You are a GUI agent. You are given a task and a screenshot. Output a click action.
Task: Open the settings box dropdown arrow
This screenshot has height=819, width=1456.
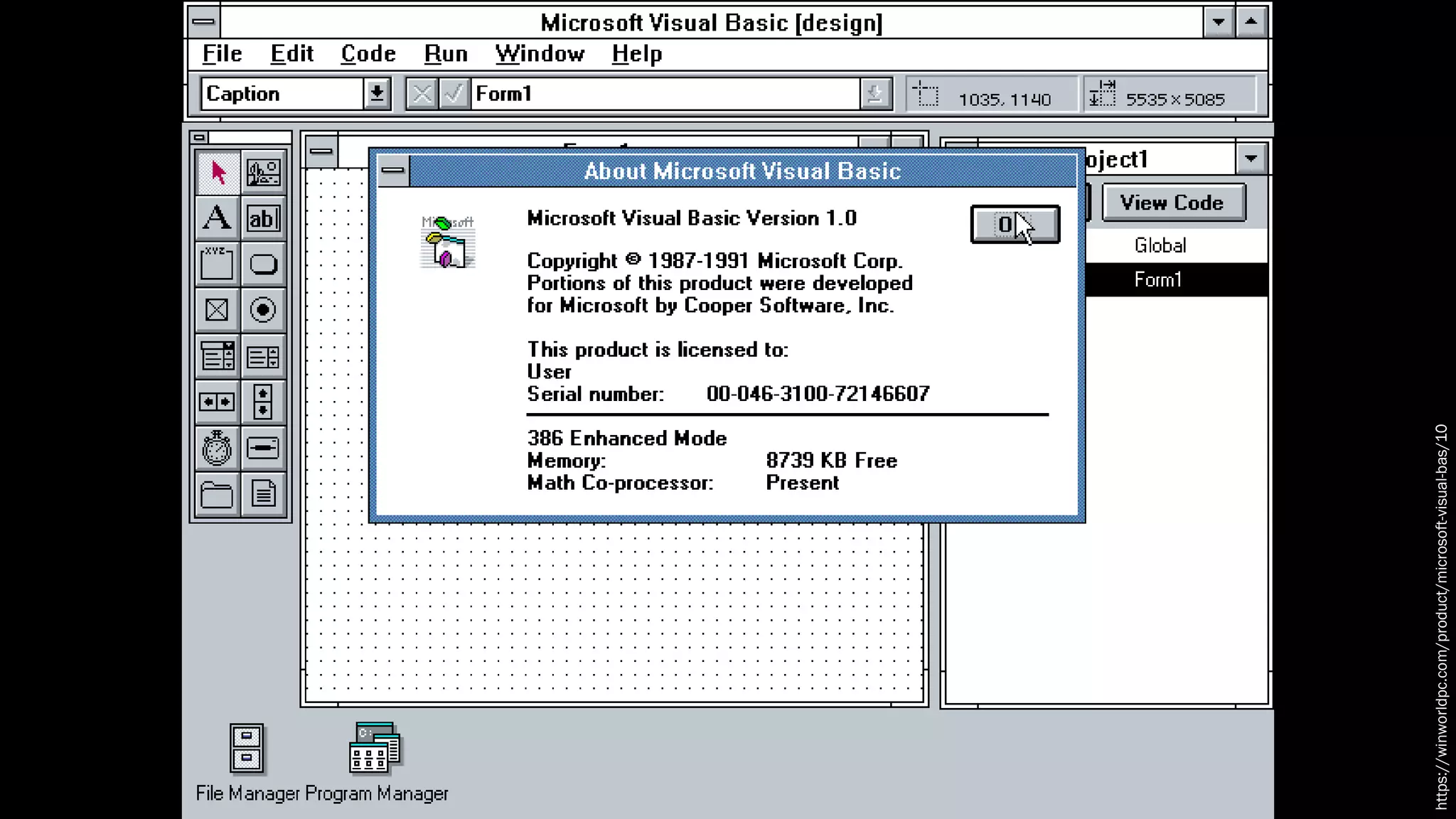875,94
